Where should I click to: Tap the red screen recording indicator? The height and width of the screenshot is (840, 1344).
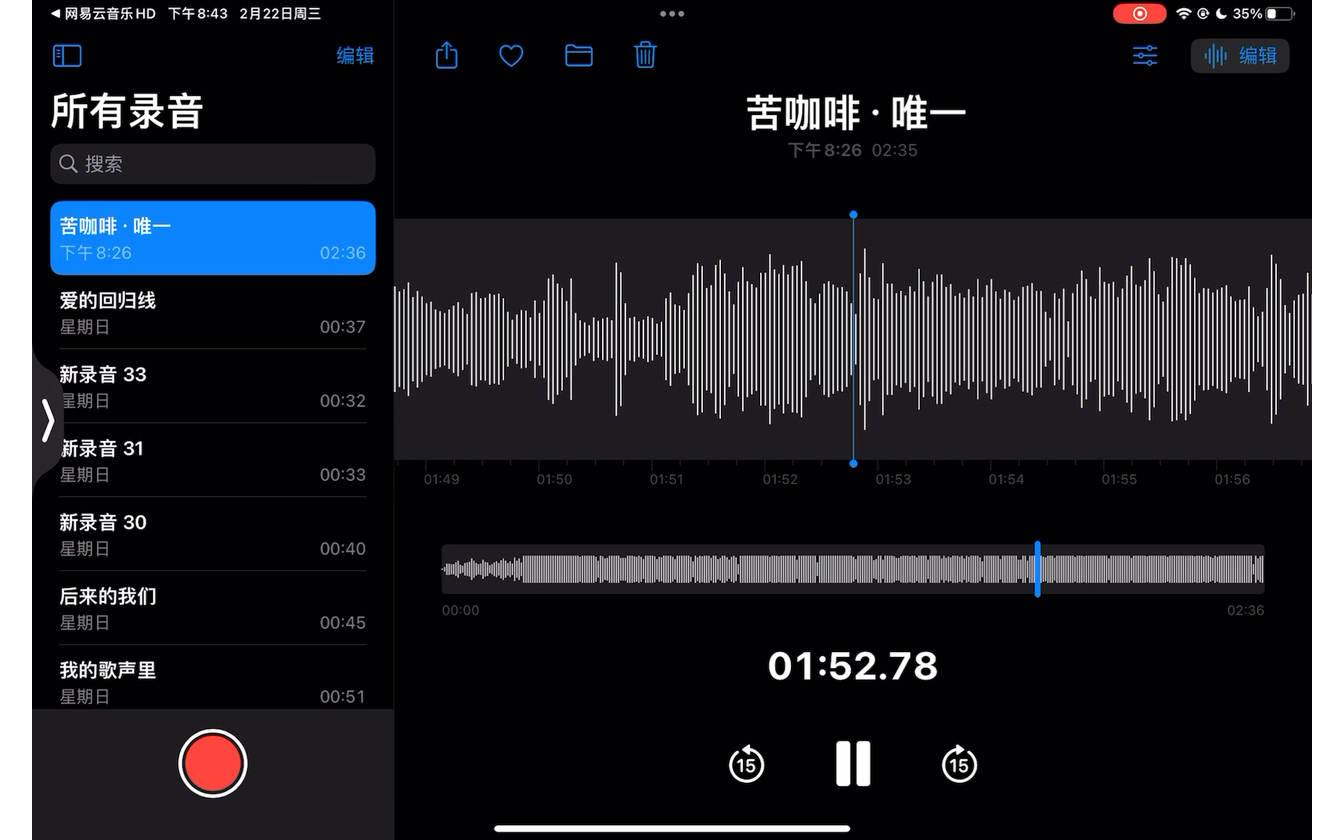(1139, 14)
